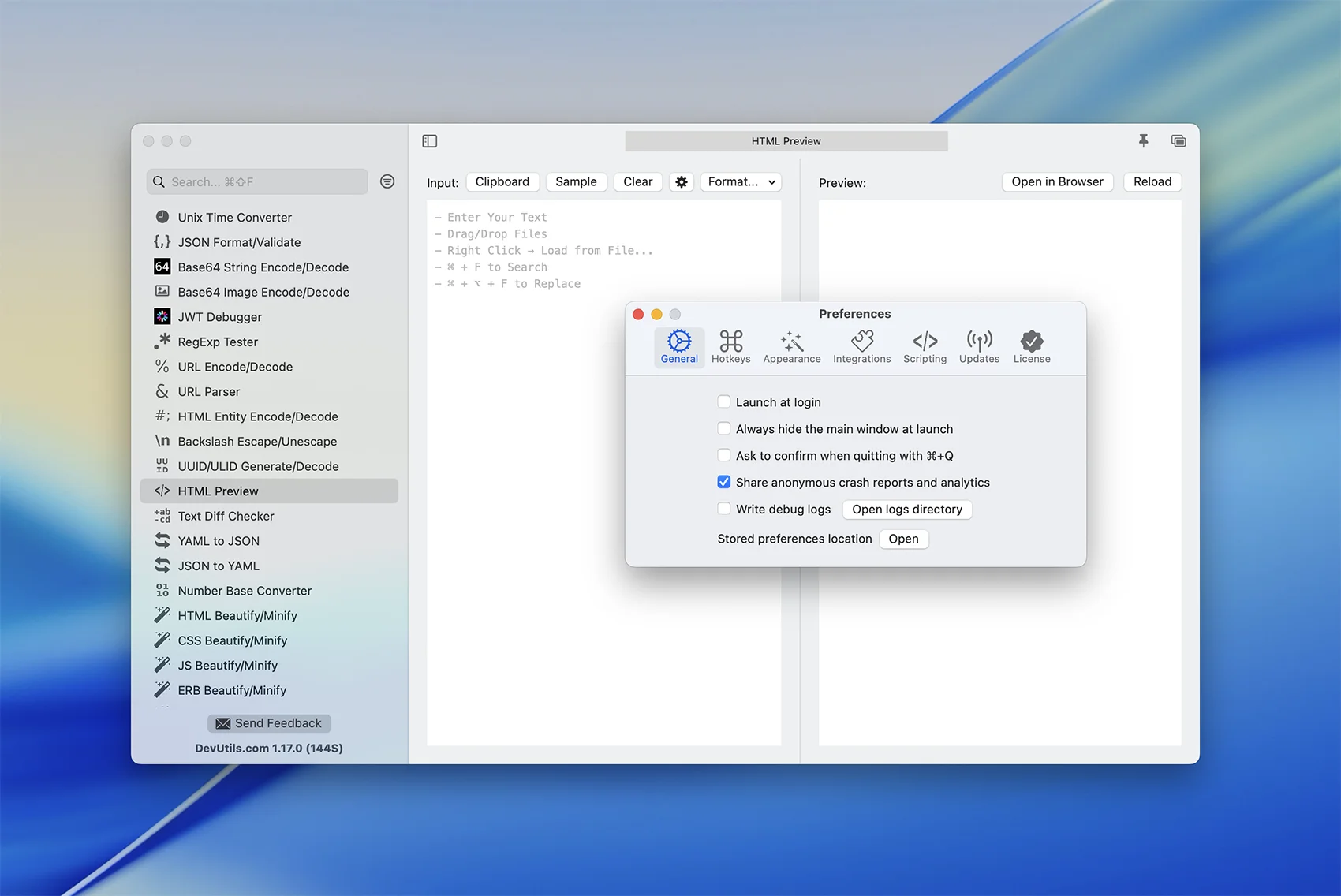Enable Write debug logs checkbox
This screenshot has height=896, width=1341.
[723, 510]
